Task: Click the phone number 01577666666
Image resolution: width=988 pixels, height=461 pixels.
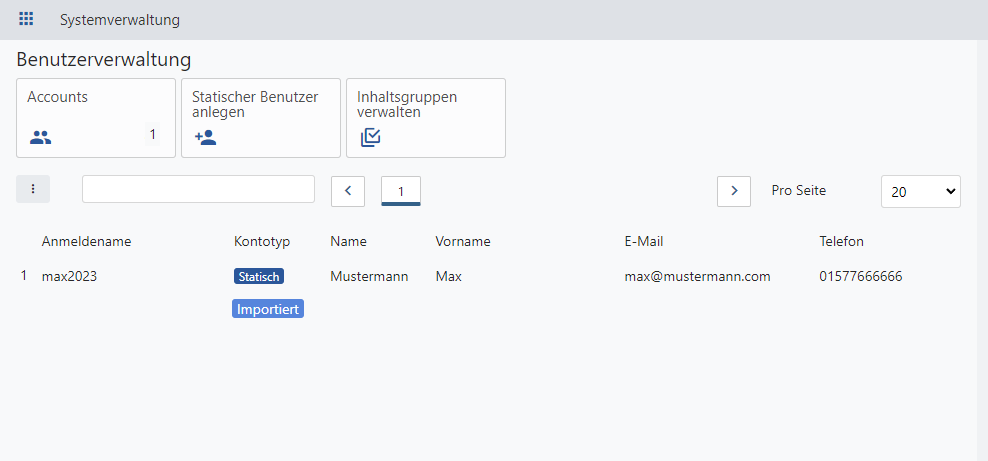Action: 861,276
